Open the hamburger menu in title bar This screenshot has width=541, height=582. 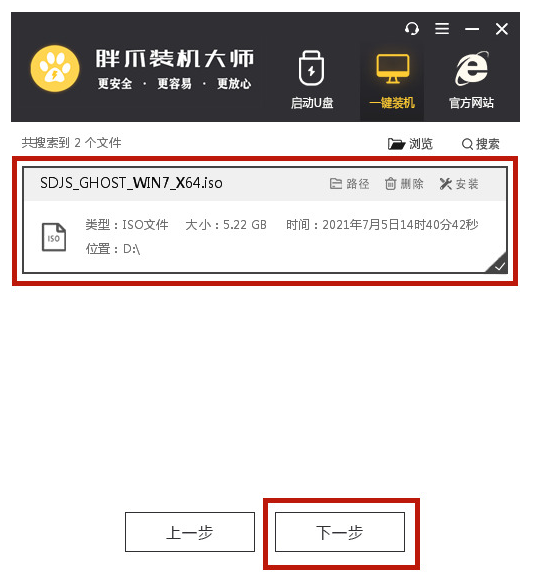(x=442, y=29)
